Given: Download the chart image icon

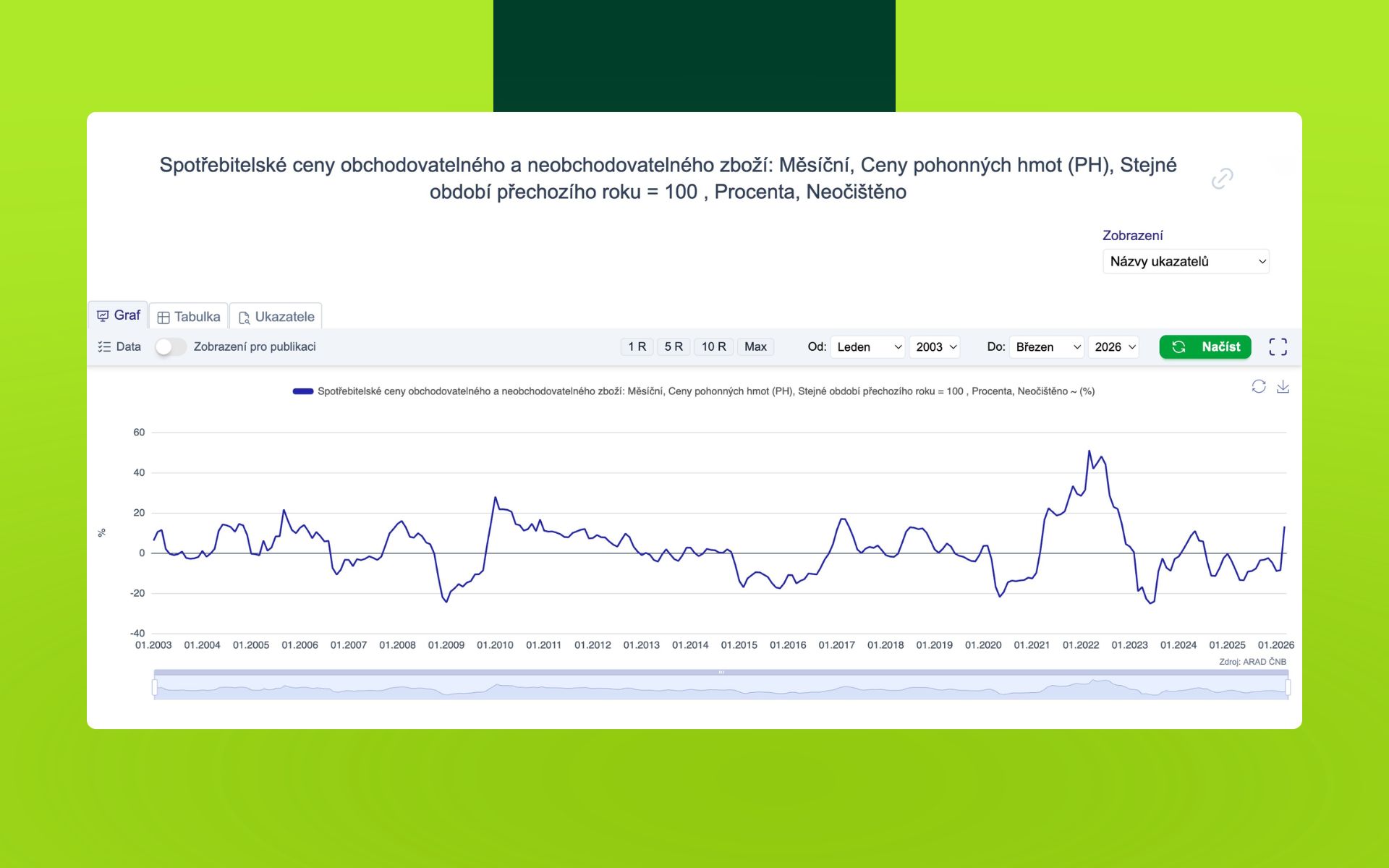Looking at the screenshot, I should click(x=1283, y=387).
